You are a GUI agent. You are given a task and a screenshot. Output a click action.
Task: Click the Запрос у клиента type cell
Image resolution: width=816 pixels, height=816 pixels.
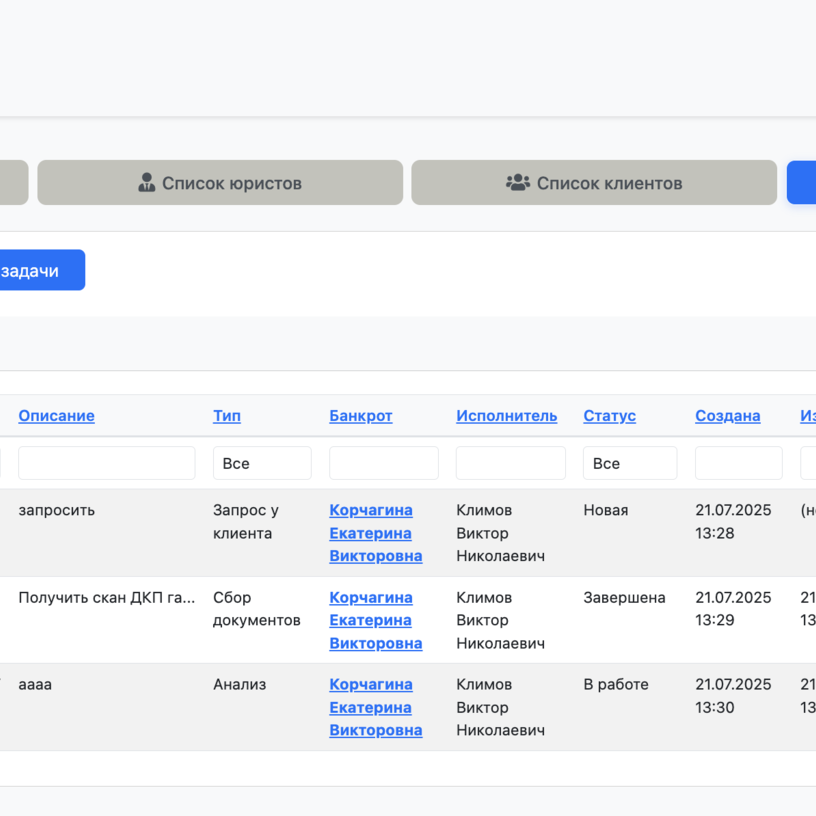(x=246, y=521)
